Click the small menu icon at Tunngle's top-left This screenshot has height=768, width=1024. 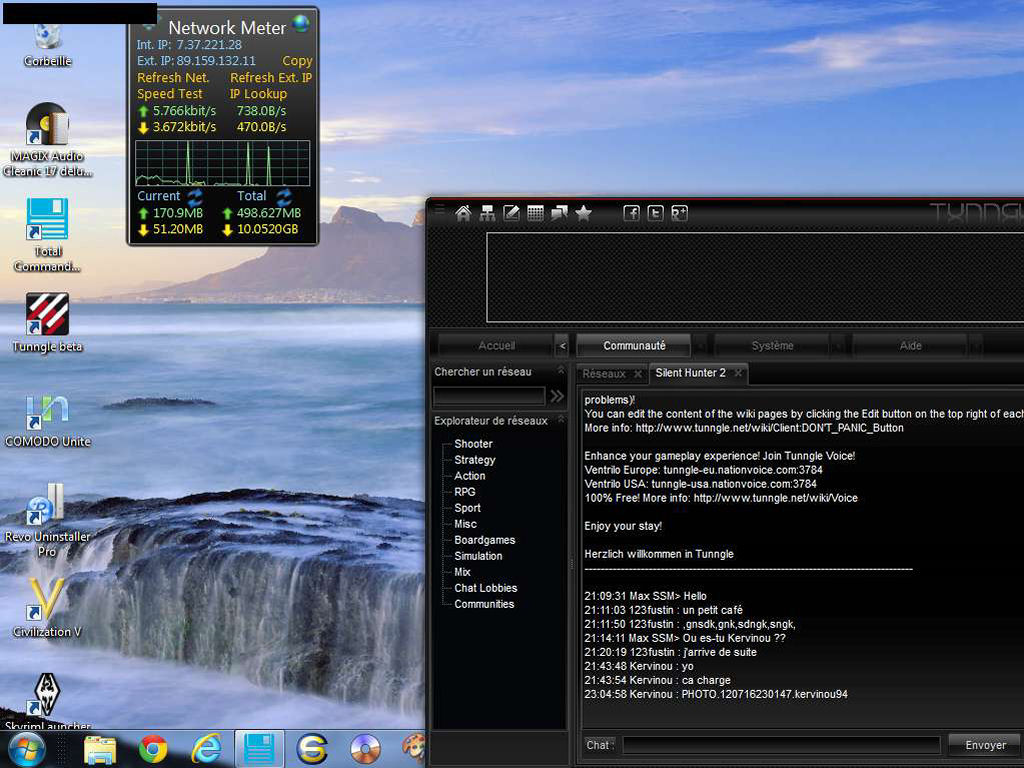440,209
